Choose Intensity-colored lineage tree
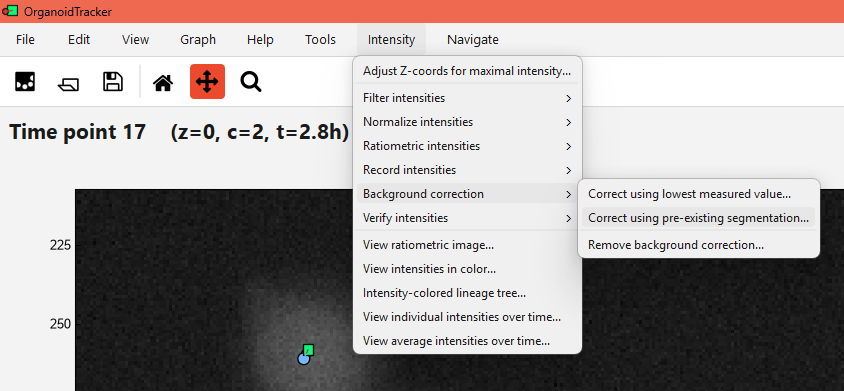The width and height of the screenshot is (844, 391). coord(467,293)
